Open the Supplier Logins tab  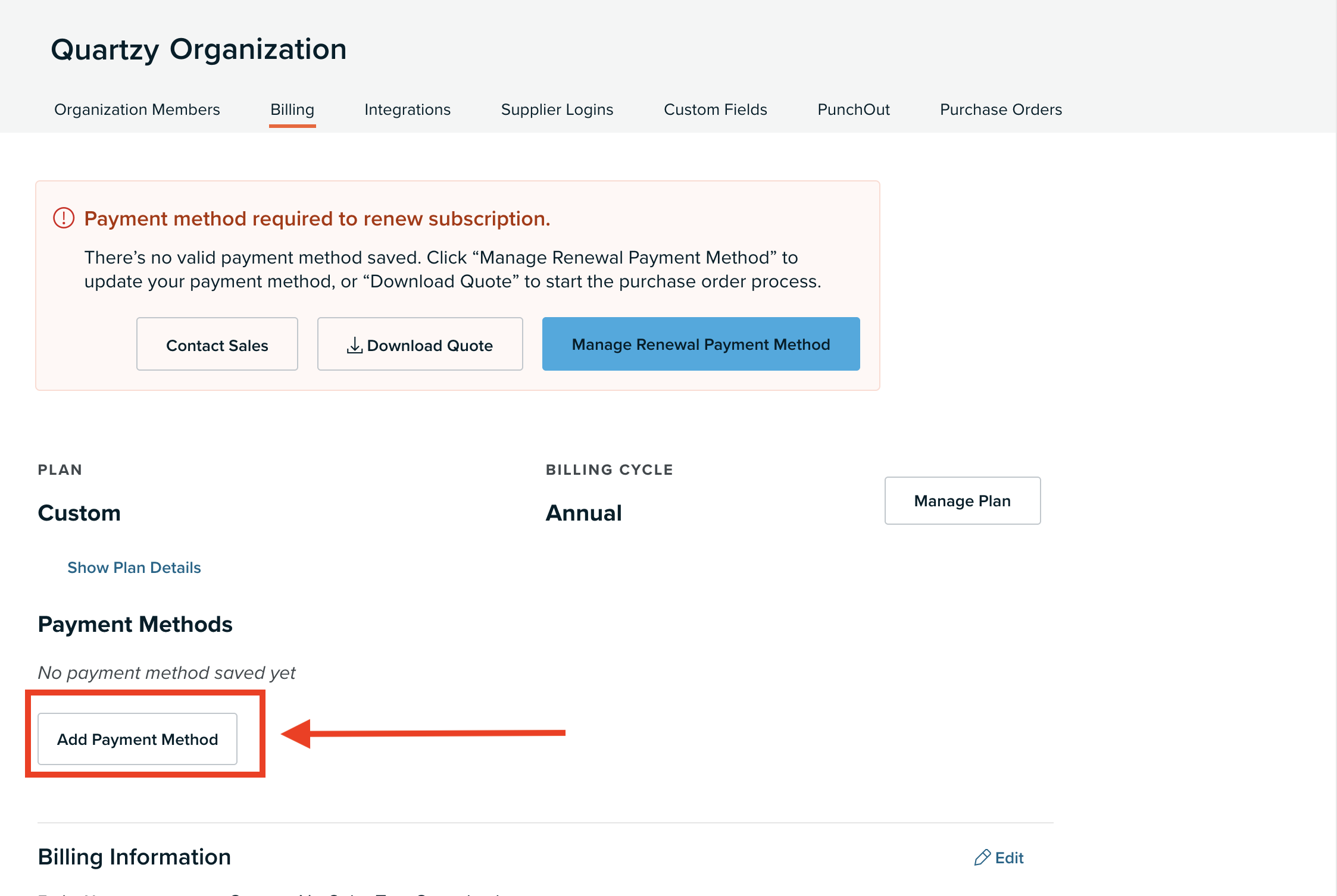557,109
